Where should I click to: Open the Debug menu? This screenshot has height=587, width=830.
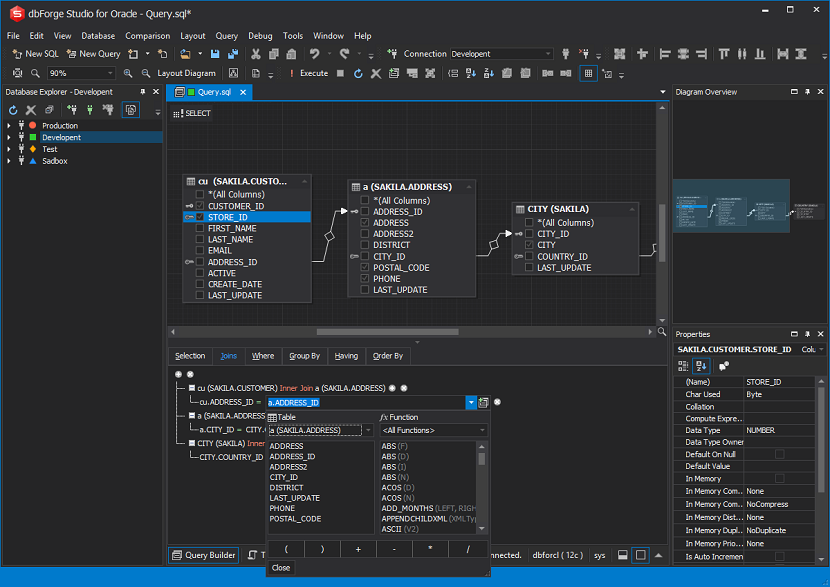[x=260, y=35]
